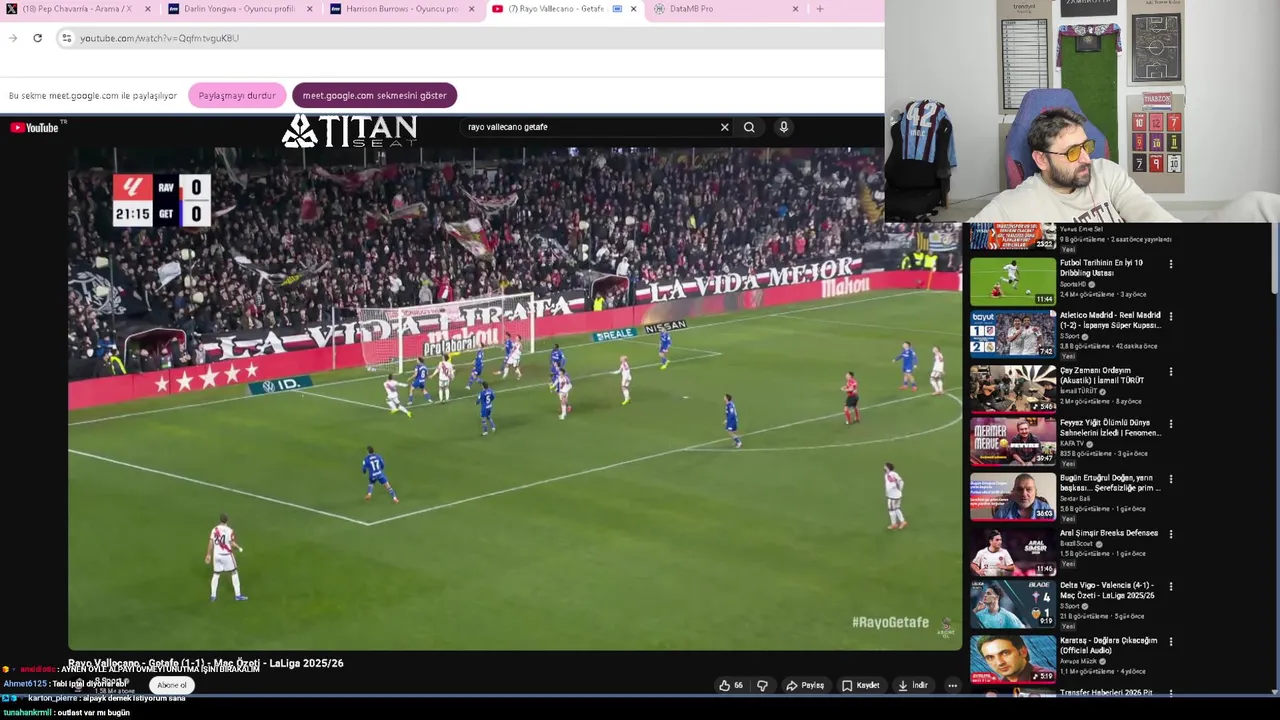Click the İndir download button

tap(913, 685)
